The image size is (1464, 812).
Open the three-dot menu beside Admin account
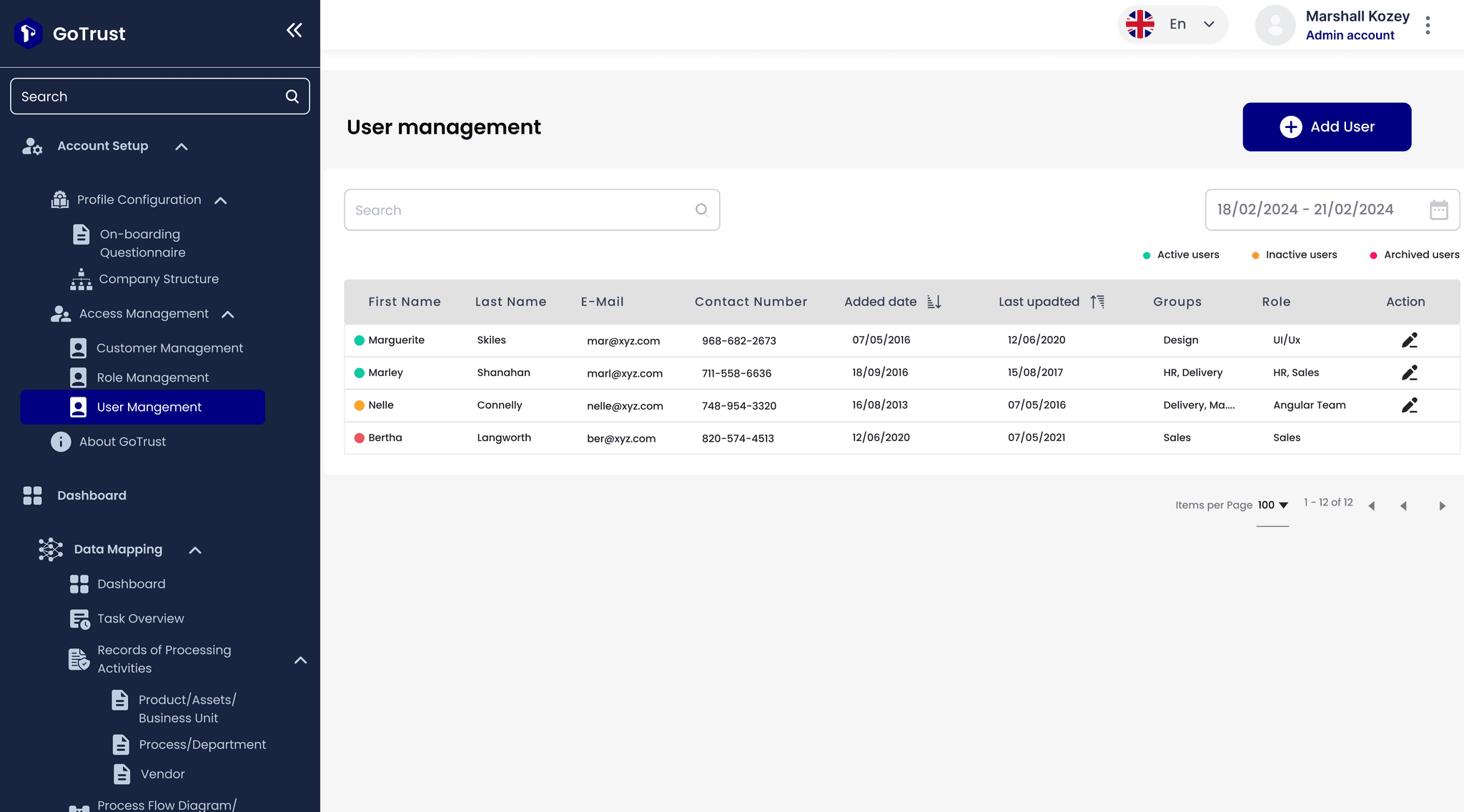[x=1428, y=24]
